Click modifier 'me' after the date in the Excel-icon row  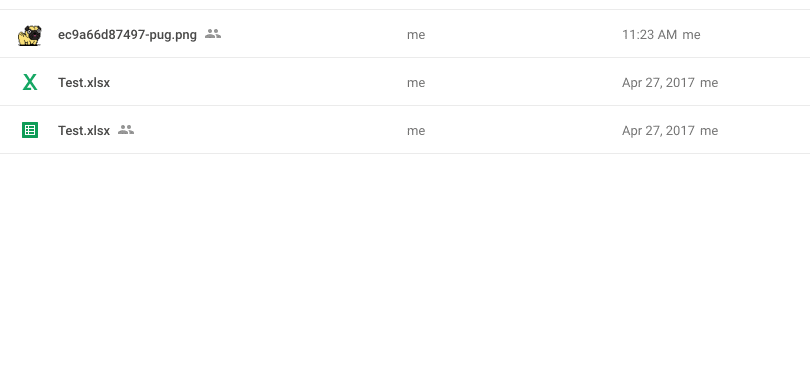[x=709, y=83]
